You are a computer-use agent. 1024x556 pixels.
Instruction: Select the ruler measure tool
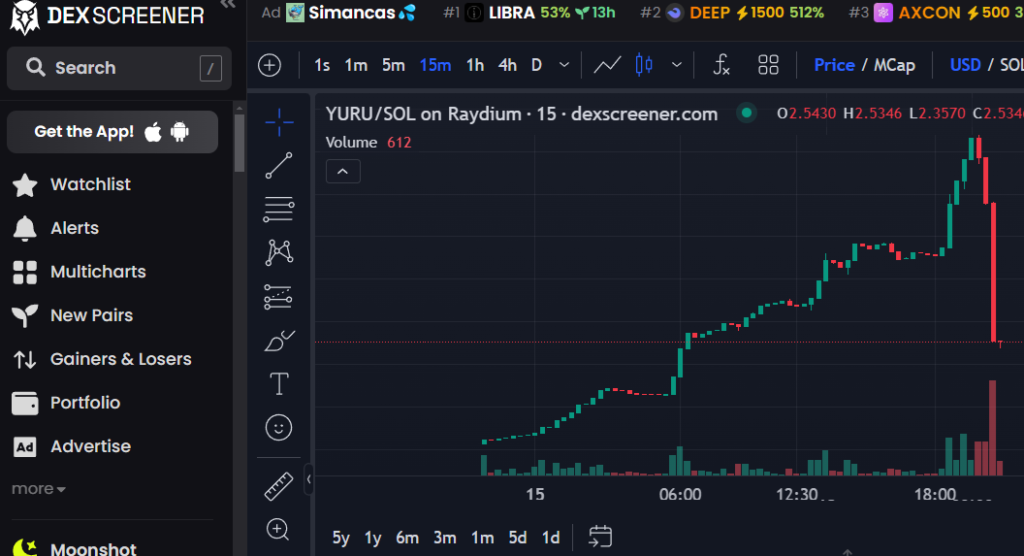pyautogui.click(x=279, y=487)
